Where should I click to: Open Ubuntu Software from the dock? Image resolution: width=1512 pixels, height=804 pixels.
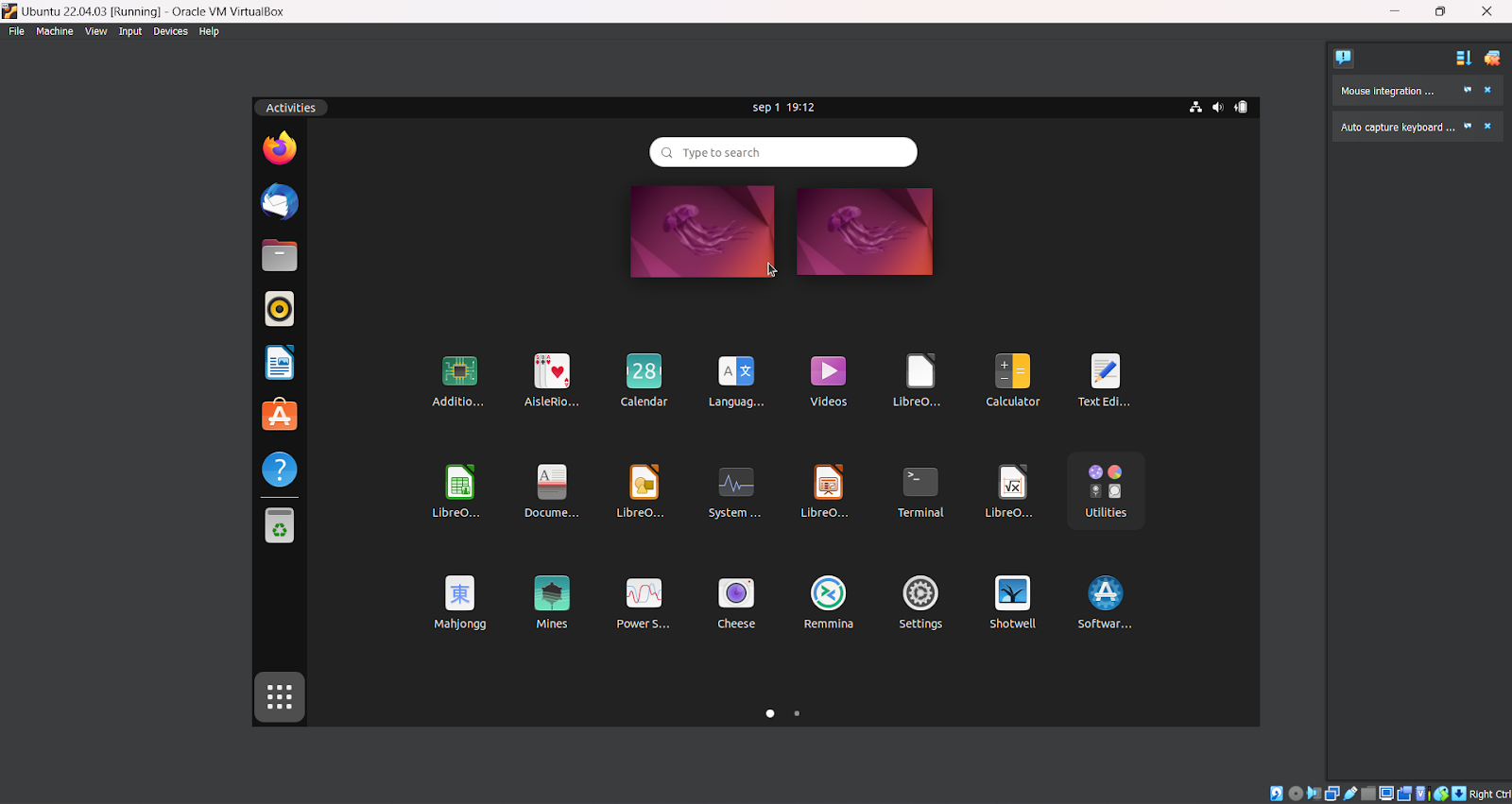pyautogui.click(x=280, y=416)
